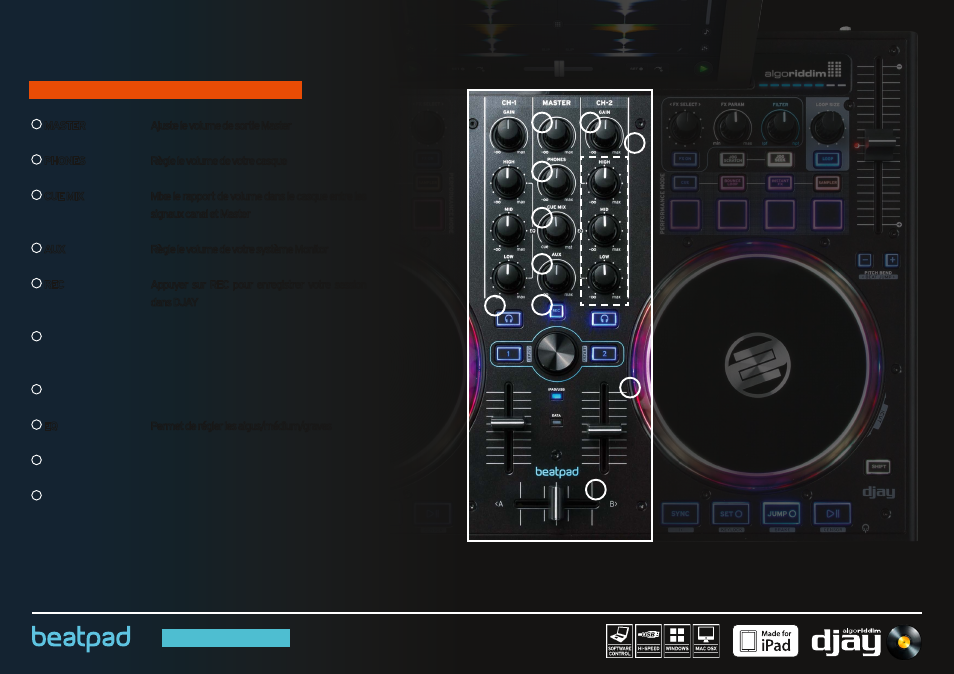954x674 pixels.
Task: Click the AUX volume knob
Action: [x=556, y=276]
